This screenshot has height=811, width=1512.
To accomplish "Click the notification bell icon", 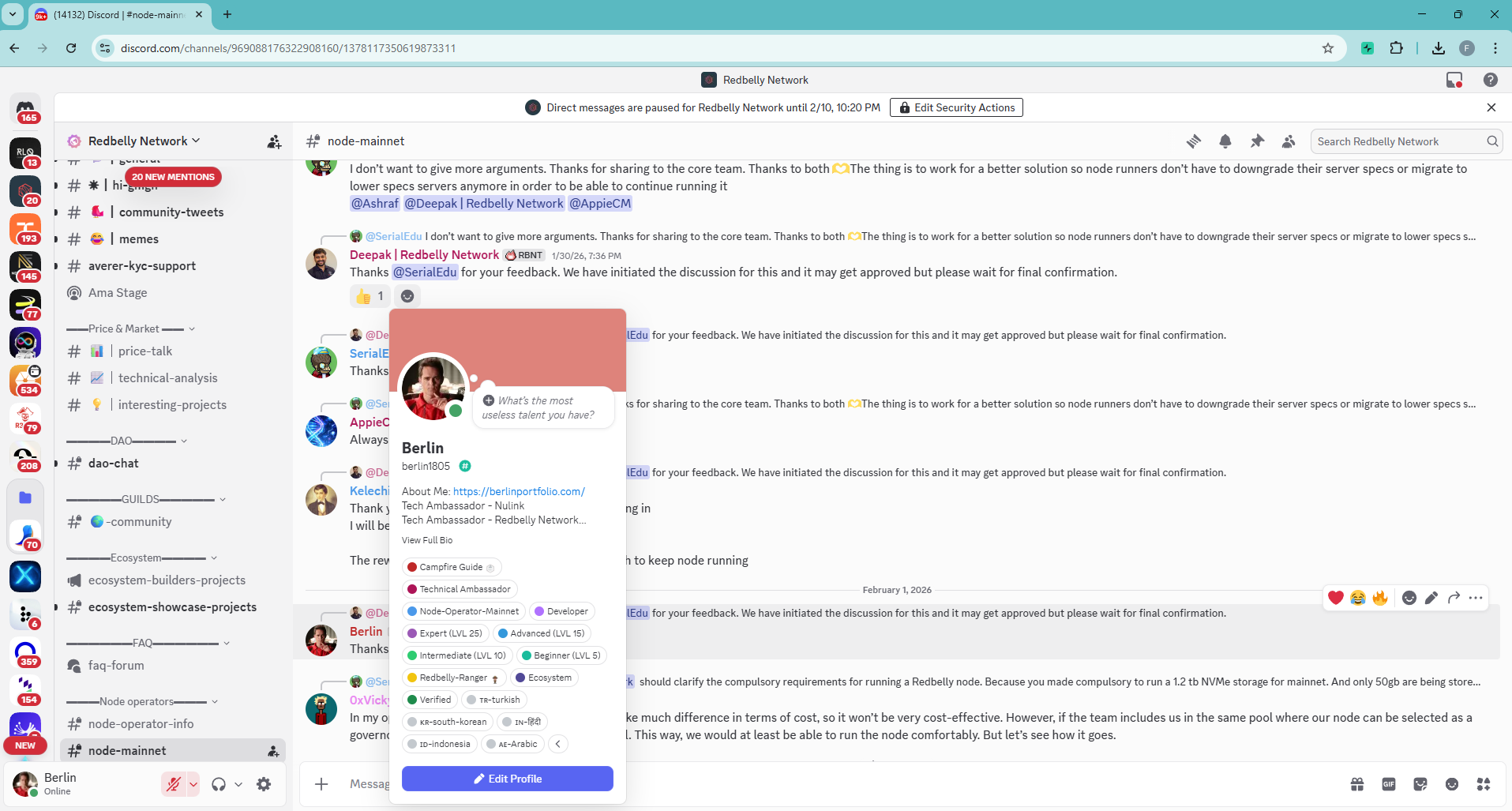I will pos(1225,141).
